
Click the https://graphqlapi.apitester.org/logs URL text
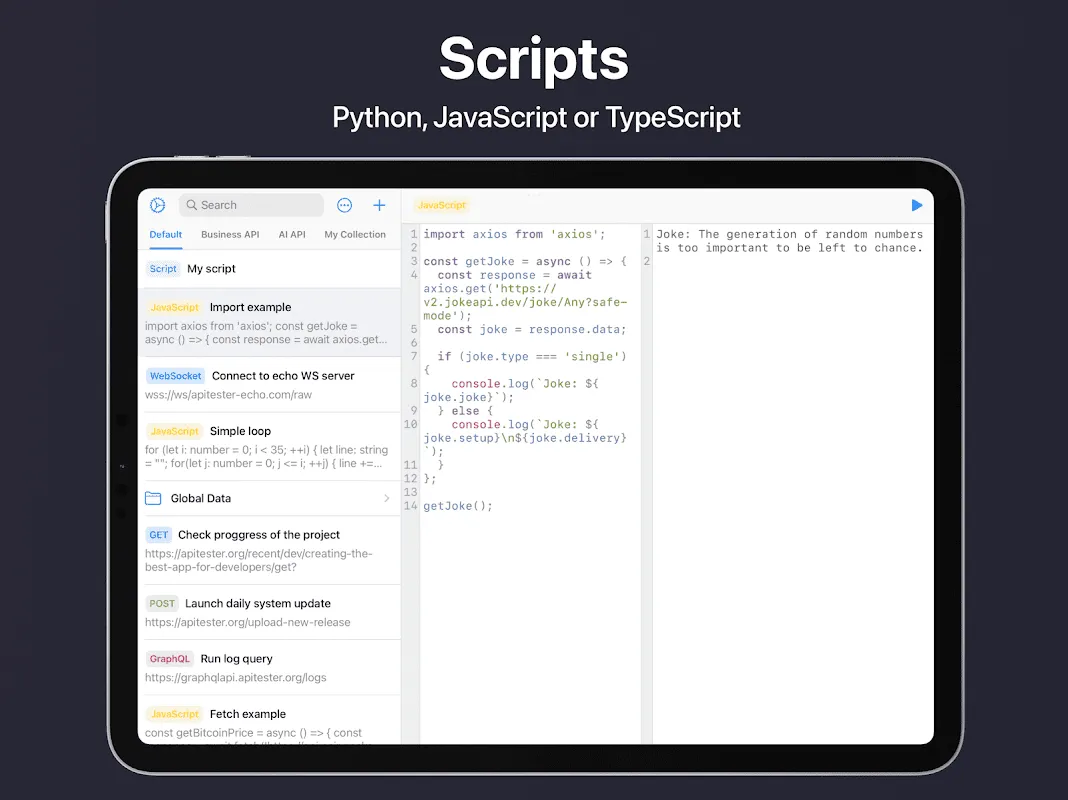pyautogui.click(x=236, y=677)
